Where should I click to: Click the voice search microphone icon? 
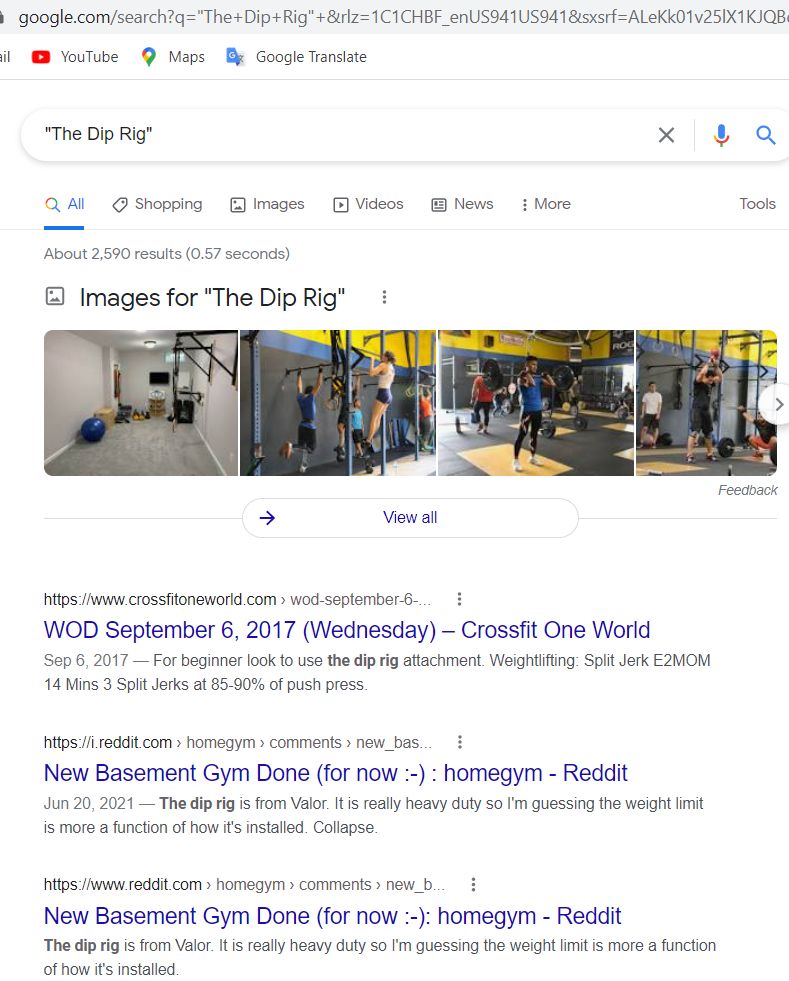point(721,135)
